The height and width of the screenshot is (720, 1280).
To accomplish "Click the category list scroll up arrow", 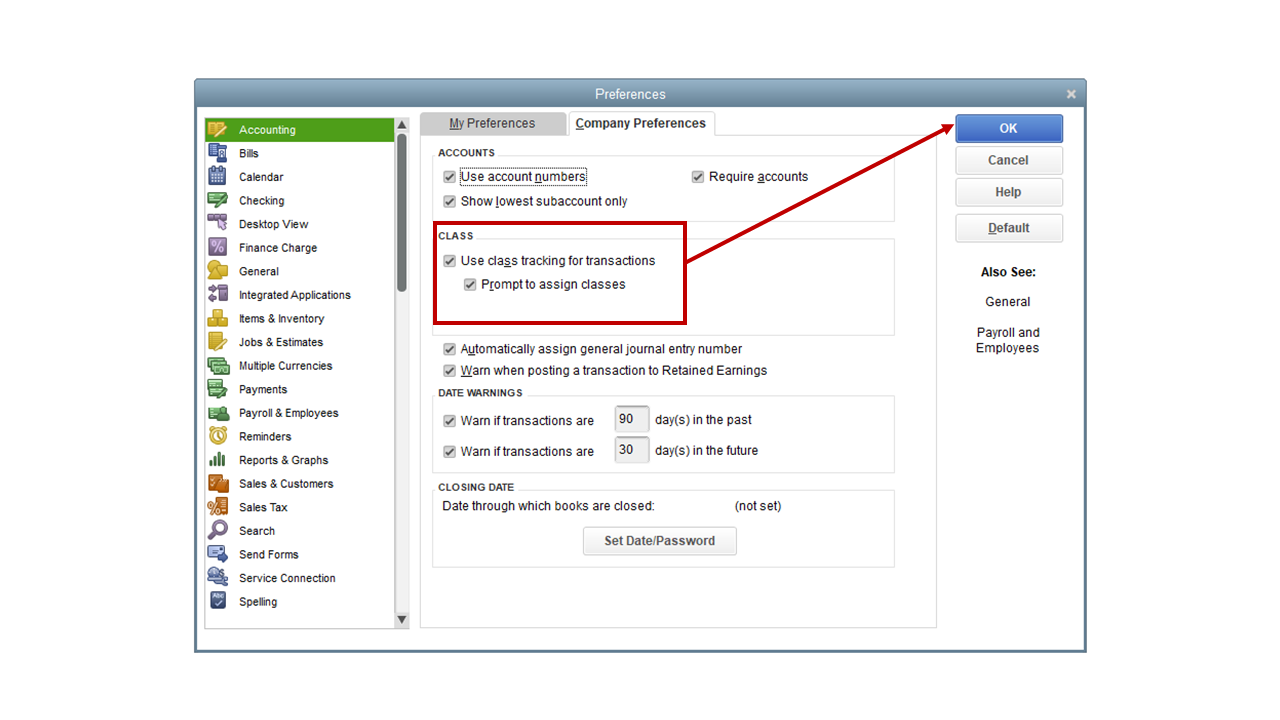I will (x=402, y=125).
